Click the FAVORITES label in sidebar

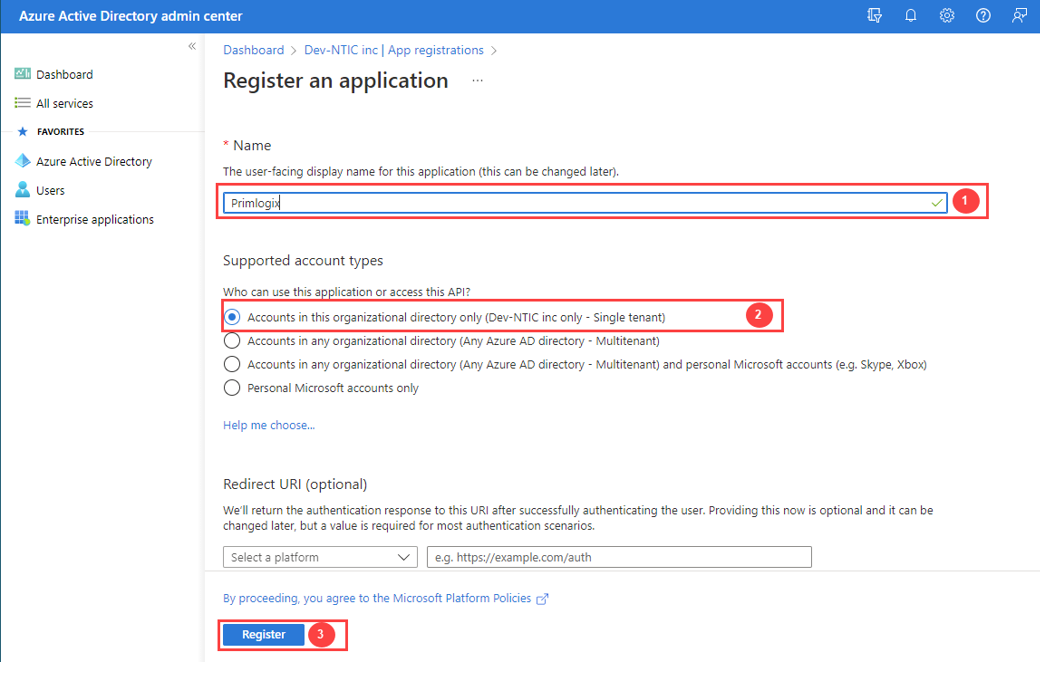click(60, 131)
